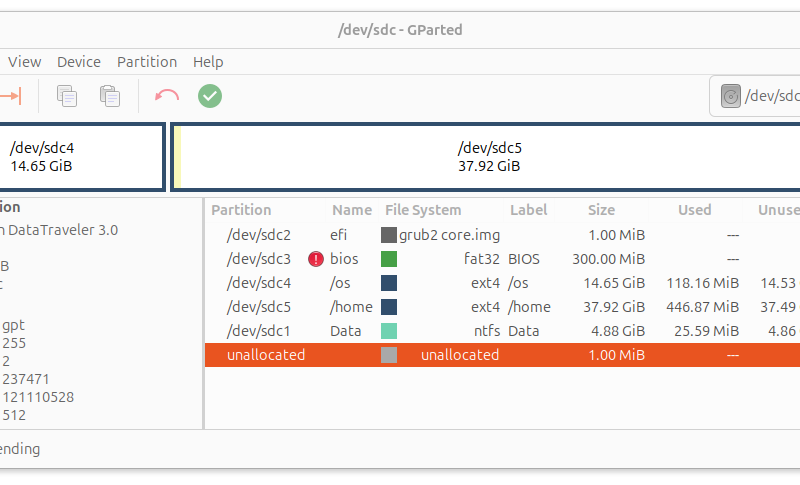Click the Copy partition toolbar icon
This screenshot has width=800, height=485.
click(67, 96)
